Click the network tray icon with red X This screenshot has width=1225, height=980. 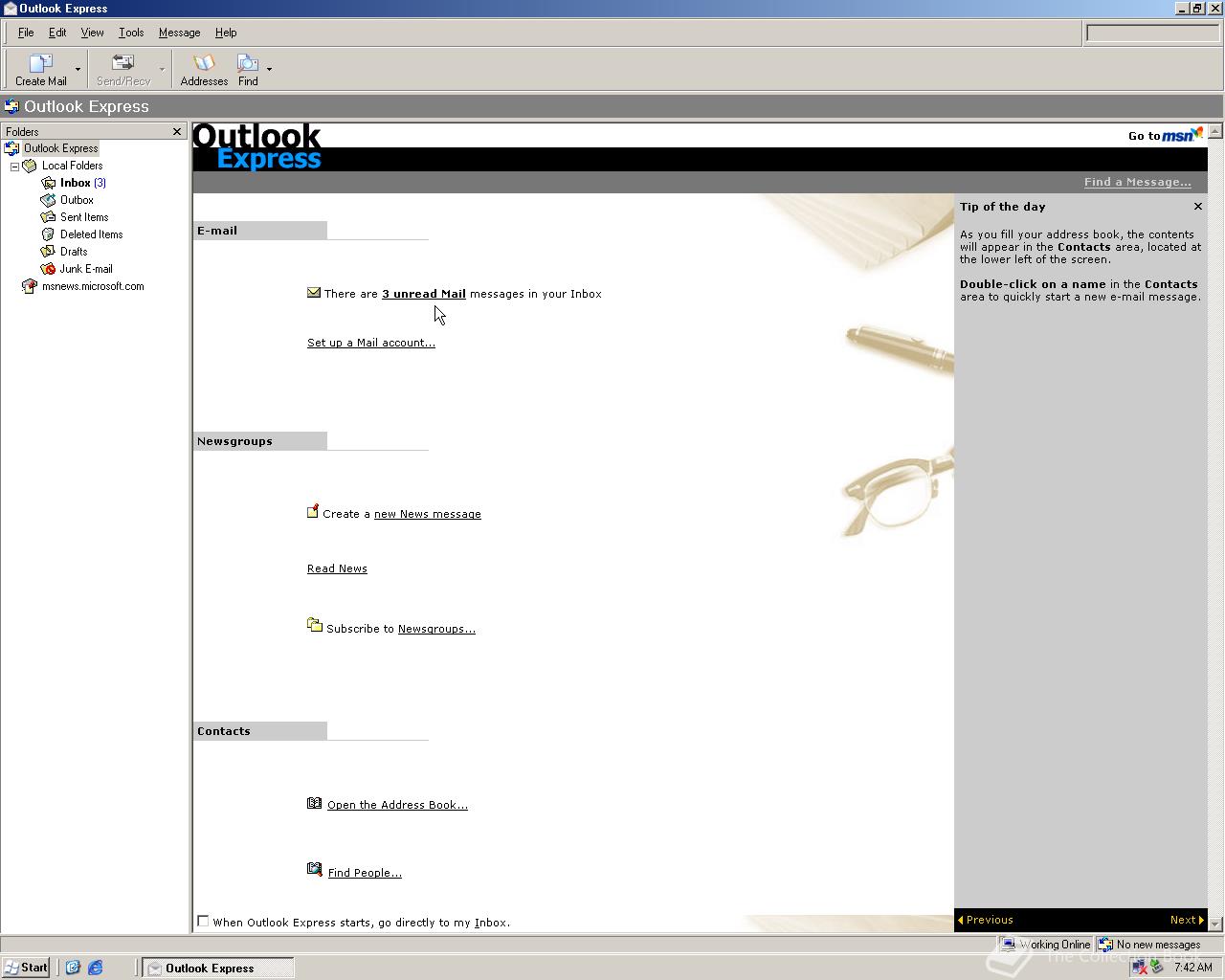click(x=1139, y=968)
